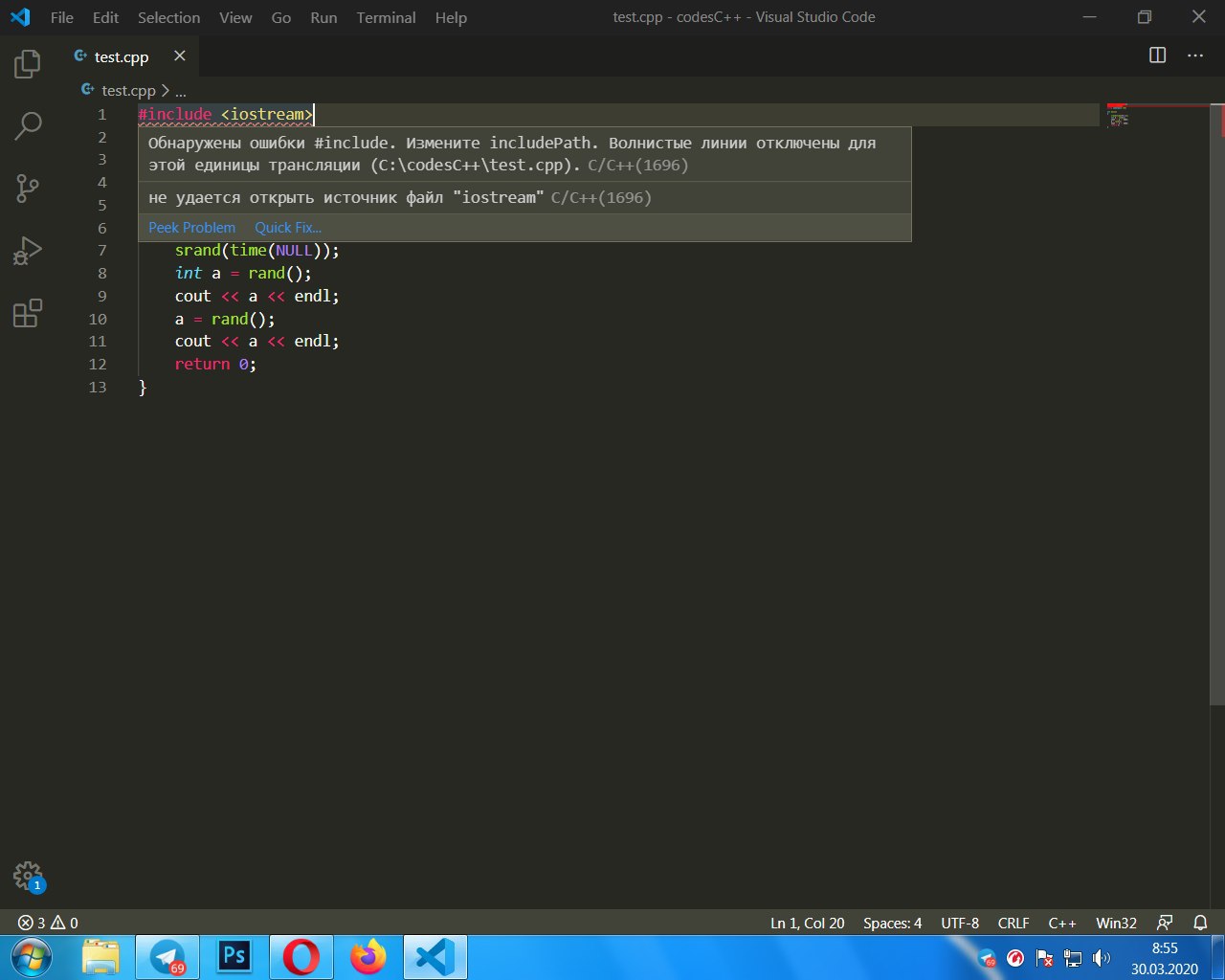Open Telegram from taskbar
Viewport: 1225px width, 980px height.
click(167, 957)
